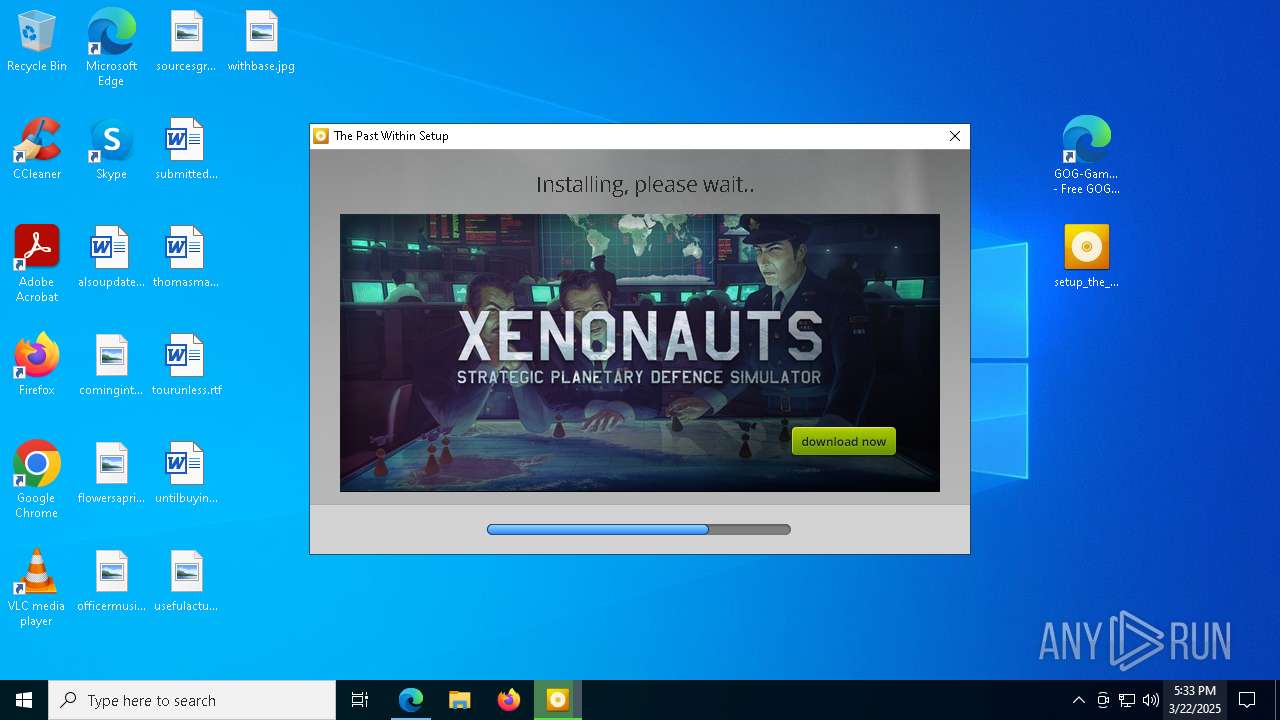The image size is (1280, 720).
Task: Click the setup icon in installer title bar
Action: pyautogui.click(x=321, y=136)
